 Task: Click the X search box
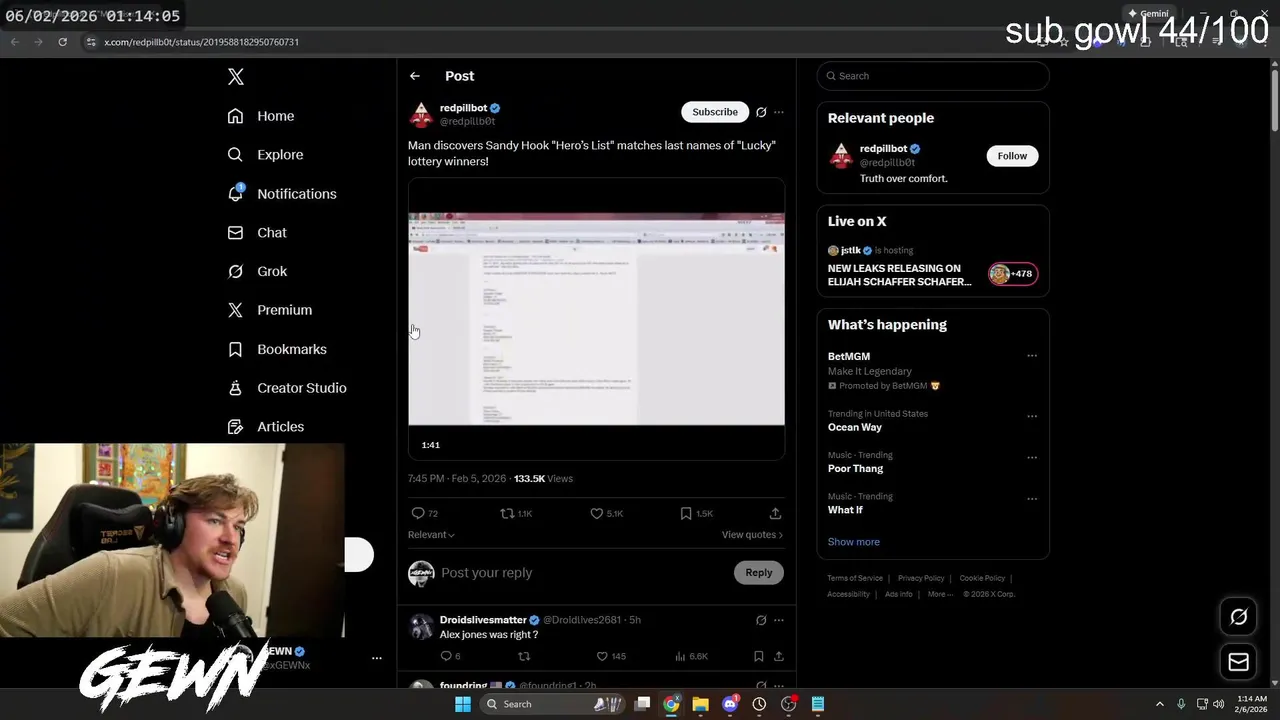tap(933, 76)
